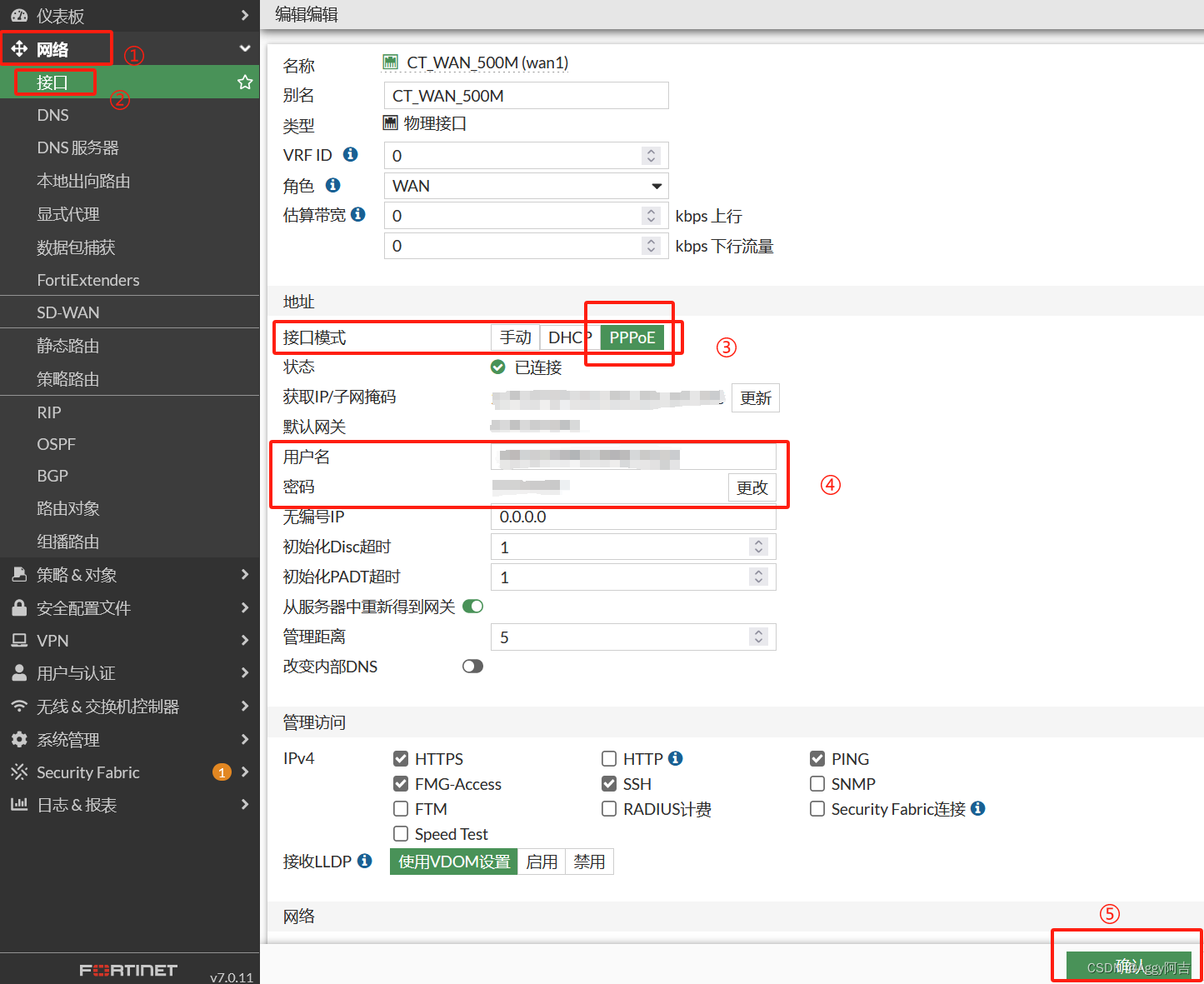This screenshot has height=984, width=1204.
Task: Collapse the 网络 menu chevron
Action: 245,48
